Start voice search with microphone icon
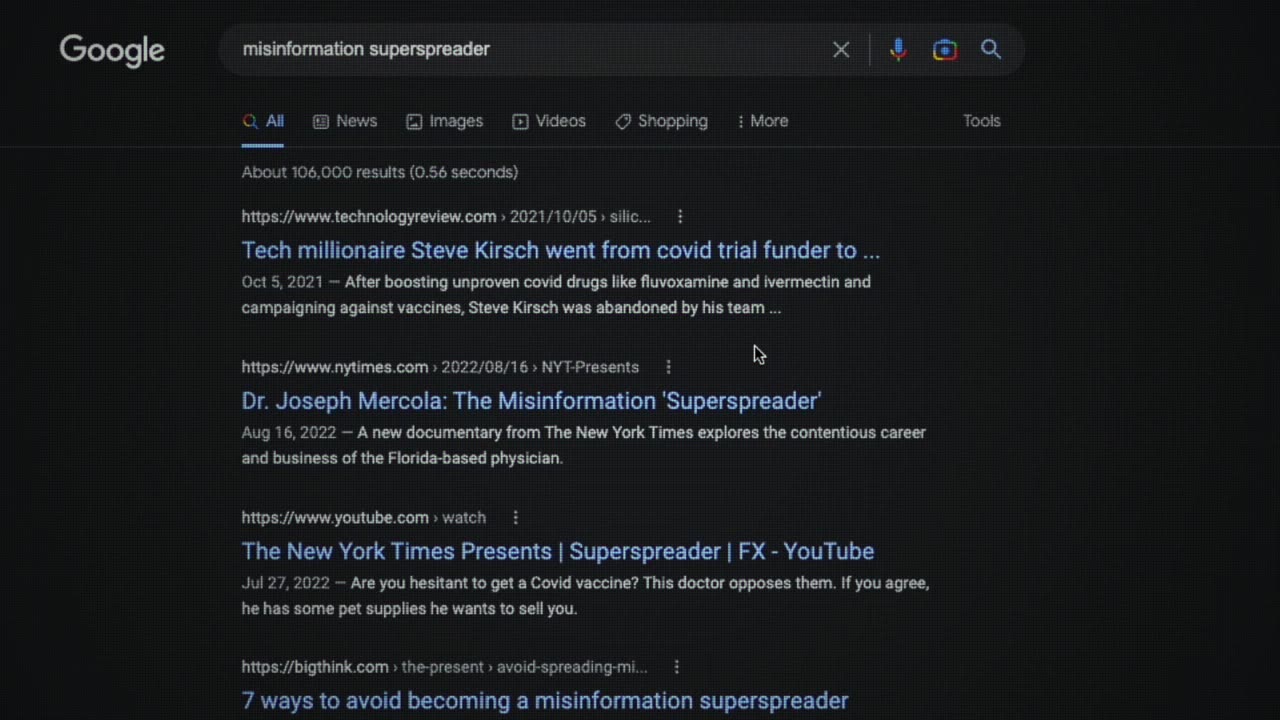Viewport: 1280px width, 720px height. pos(898,49)
